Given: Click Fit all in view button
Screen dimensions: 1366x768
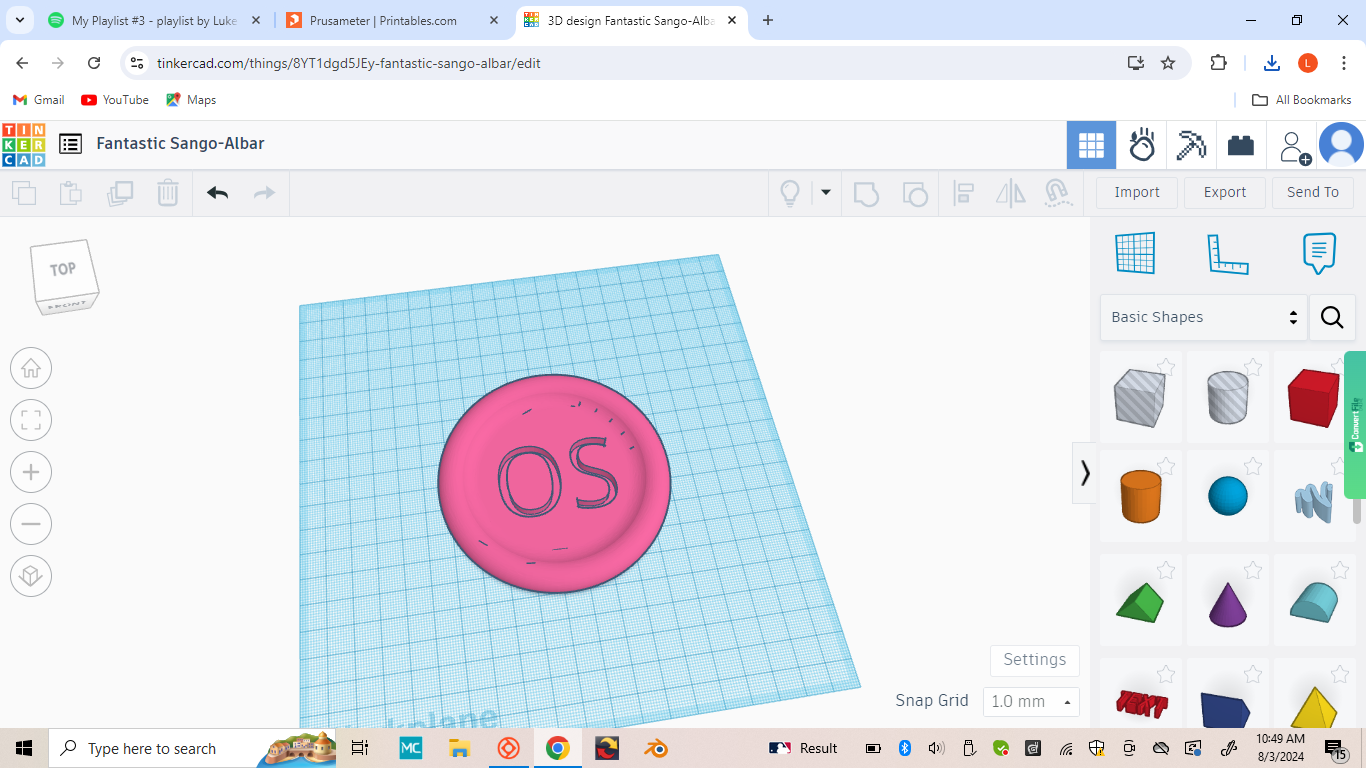Looking at the screenshot, I should [31, 420].
